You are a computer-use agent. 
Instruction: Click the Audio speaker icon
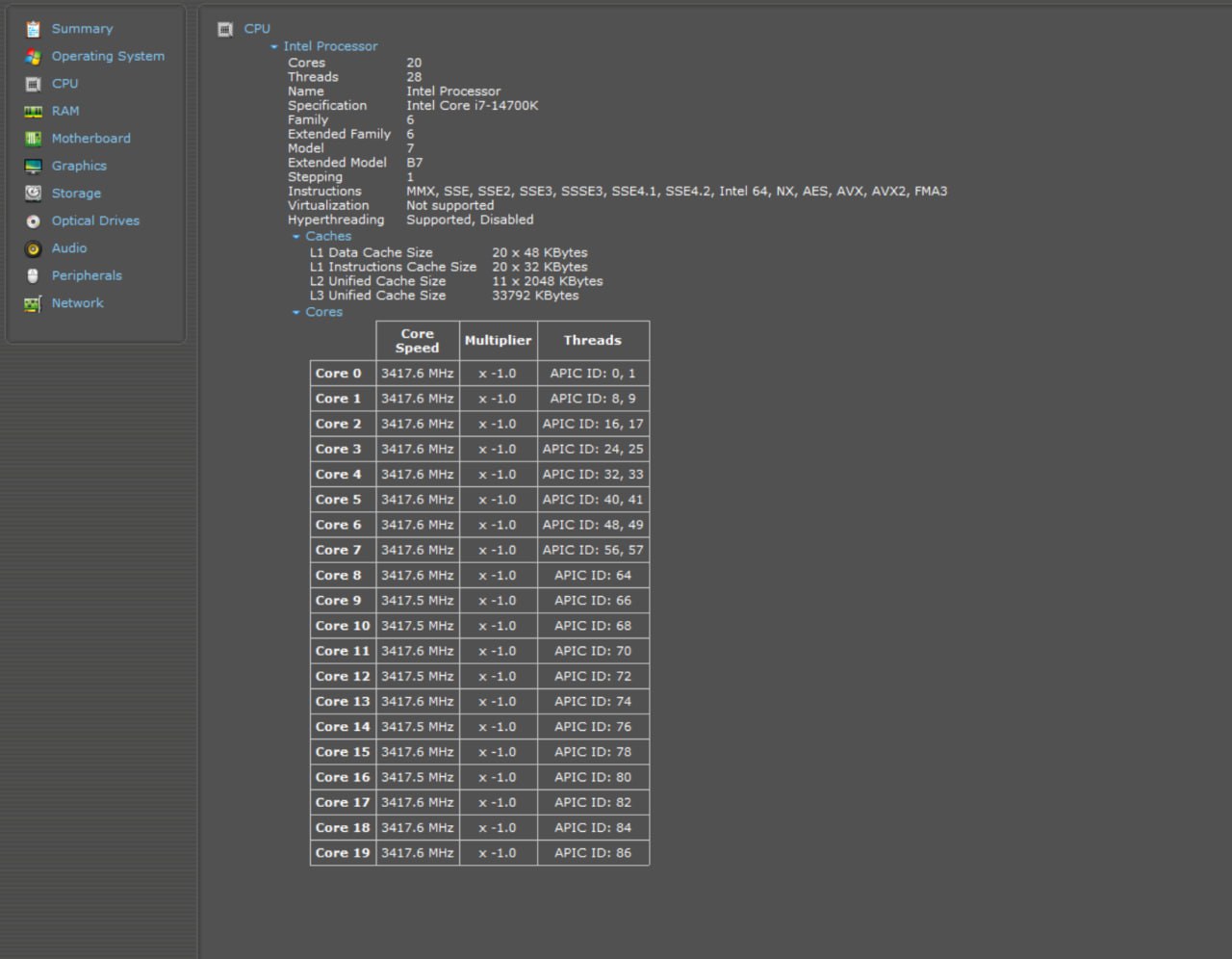coord(34,248)
